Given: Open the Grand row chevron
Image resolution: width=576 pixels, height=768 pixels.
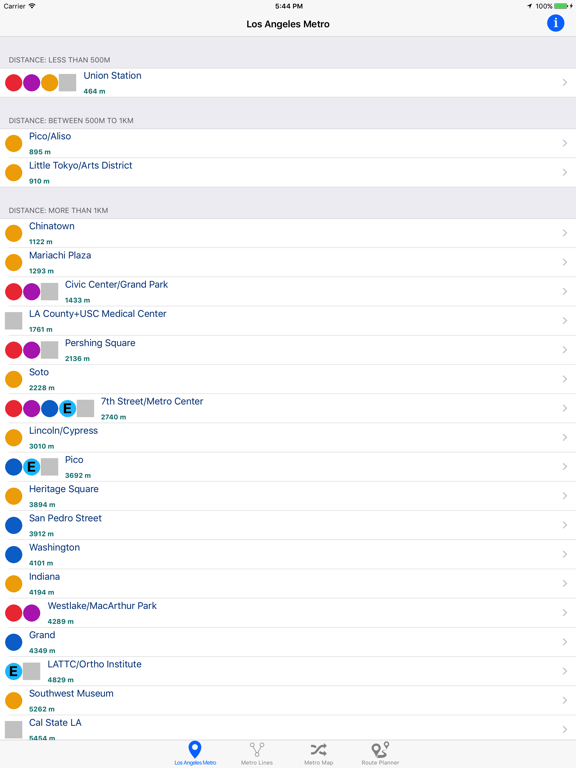Looking at the screenshot, I should pos(565,642).
